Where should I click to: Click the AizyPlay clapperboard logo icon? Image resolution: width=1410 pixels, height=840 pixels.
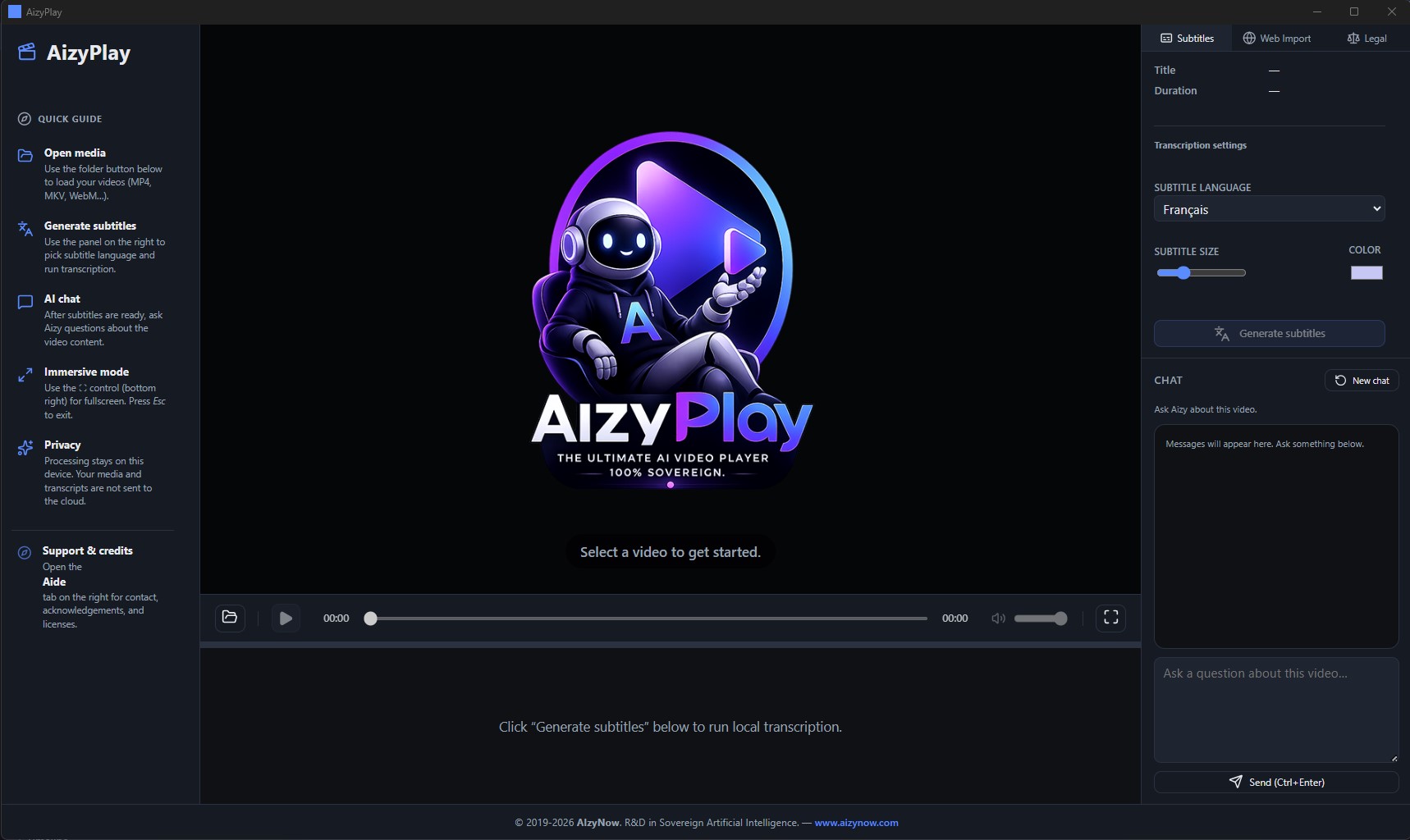27,52
